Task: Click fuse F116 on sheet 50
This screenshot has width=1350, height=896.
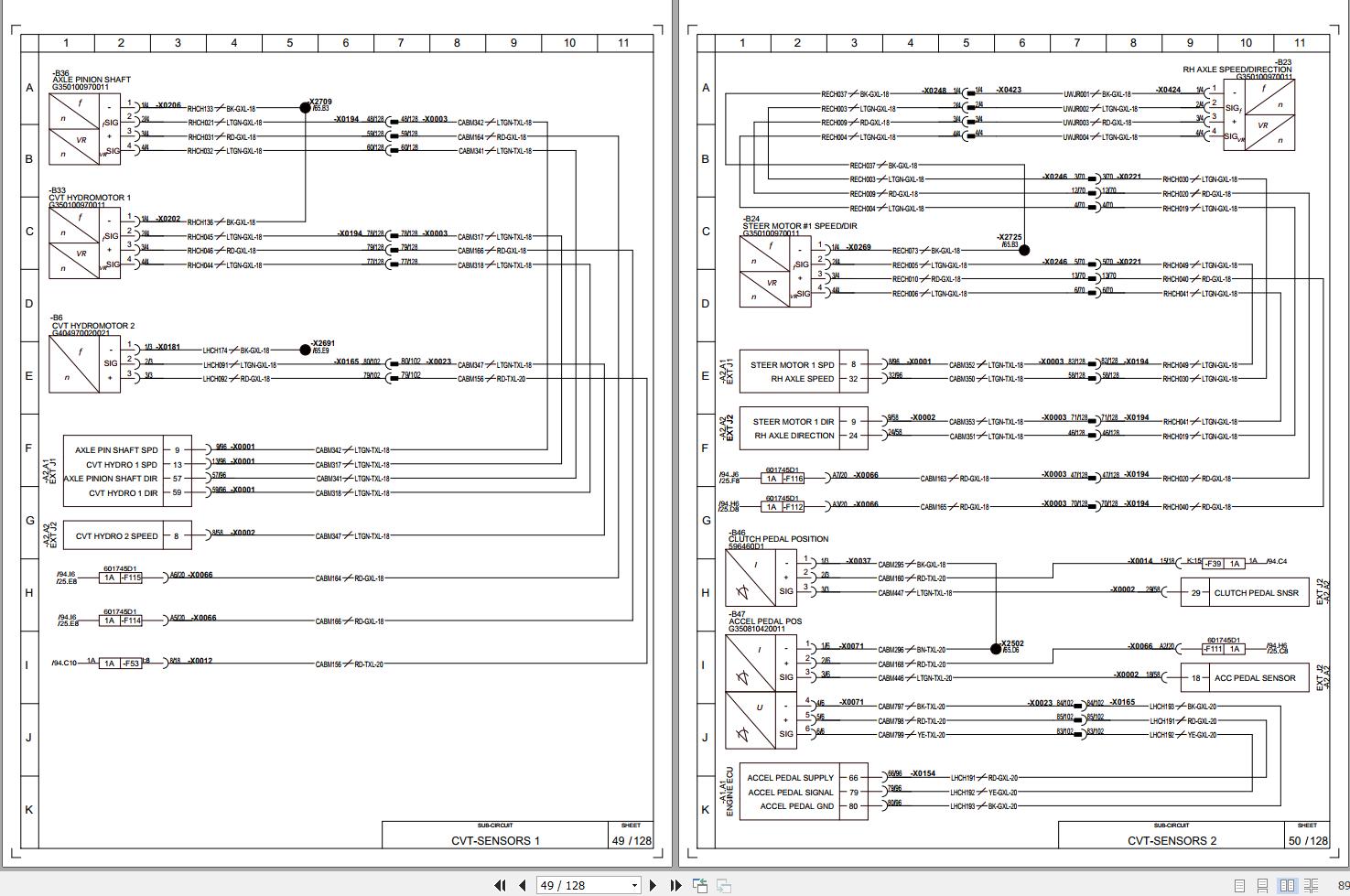Action: pos(783,478)
